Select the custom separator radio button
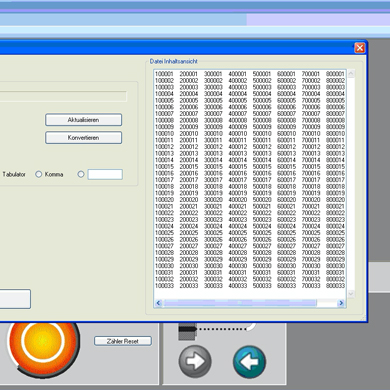The height and width of the screenshot is (390, 390). [x=81, y=174]
